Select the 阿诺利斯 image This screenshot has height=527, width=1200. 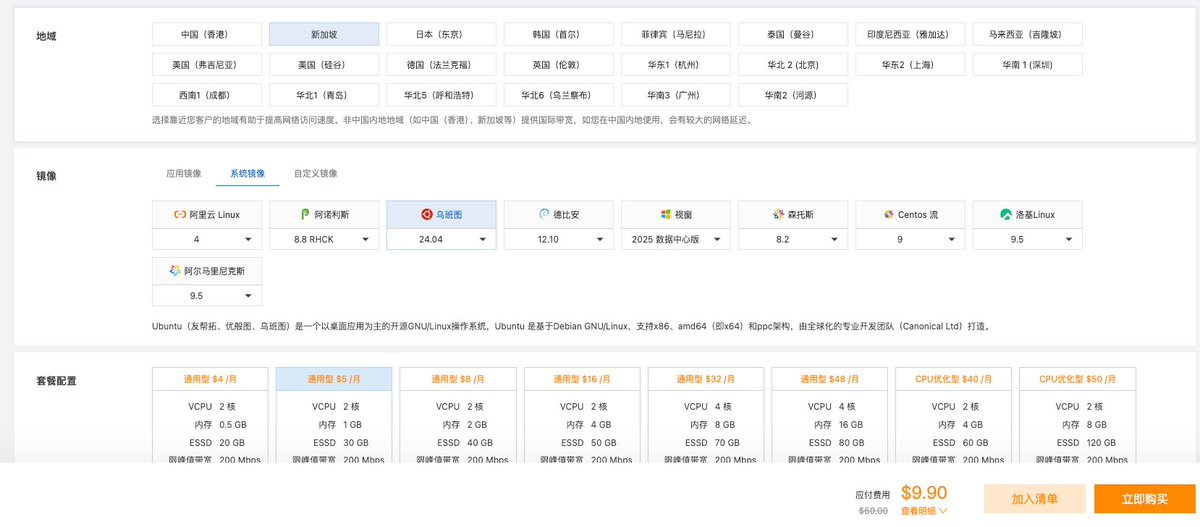[324, 214]
